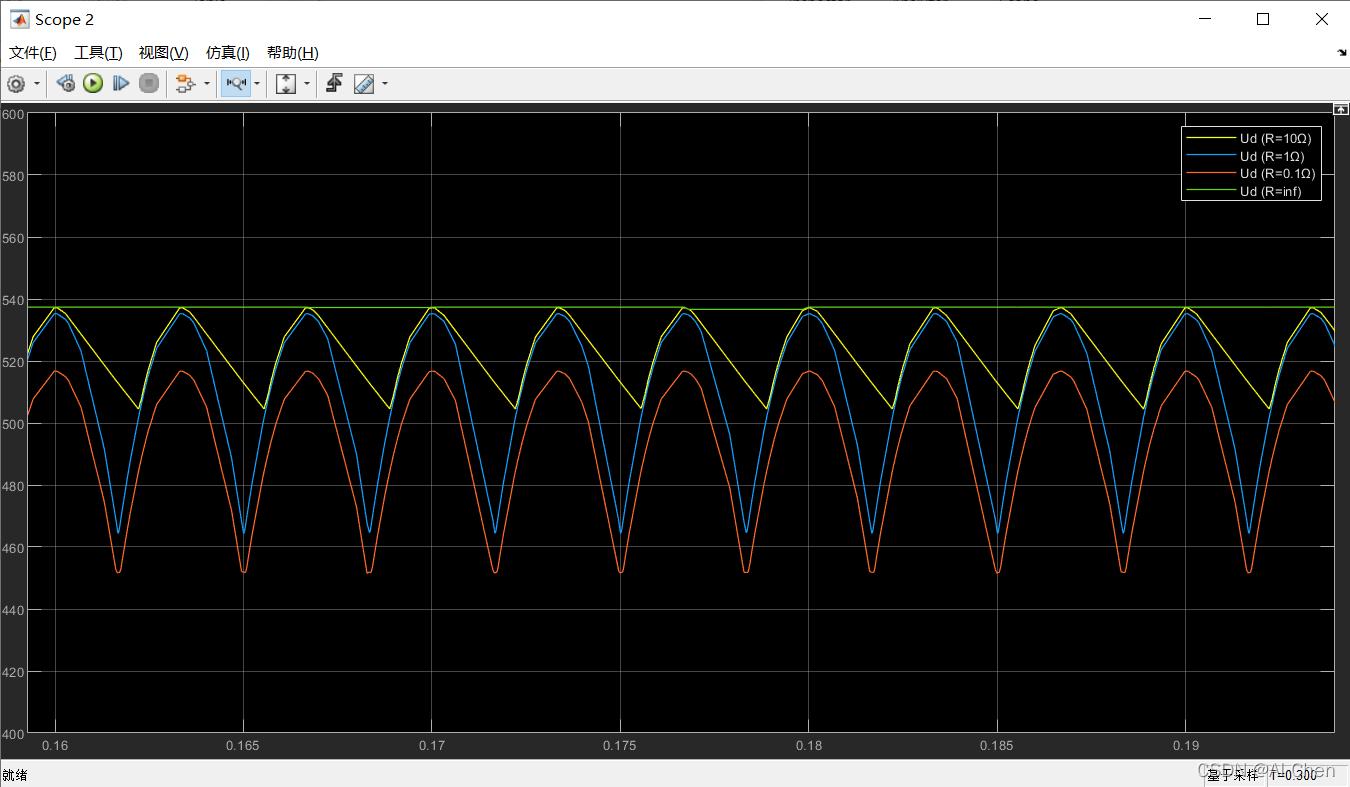Click the y-axis tick label 540

tap(12, 300)
